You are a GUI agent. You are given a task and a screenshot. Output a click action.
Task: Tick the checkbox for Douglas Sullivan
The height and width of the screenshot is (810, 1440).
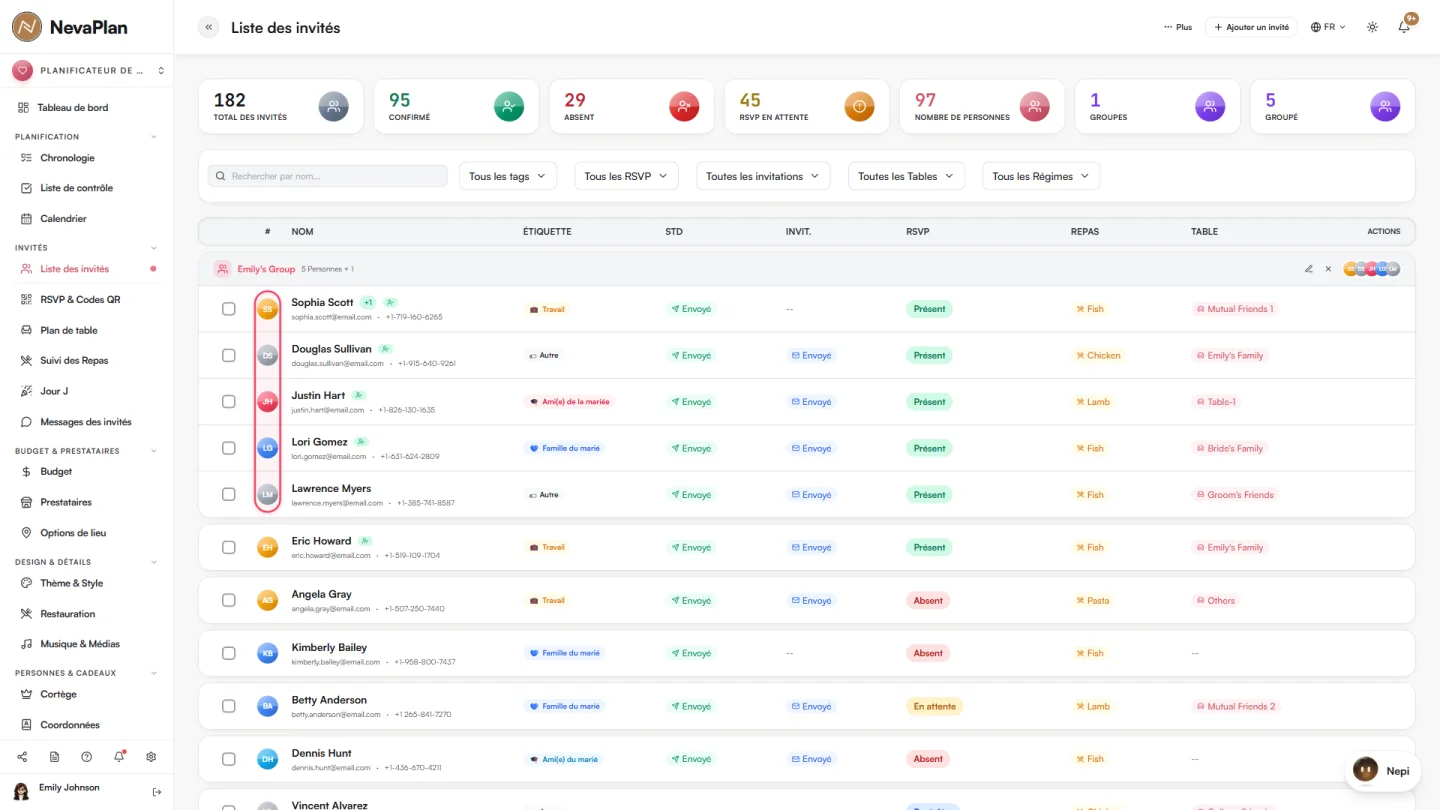[x=229, y=355]
